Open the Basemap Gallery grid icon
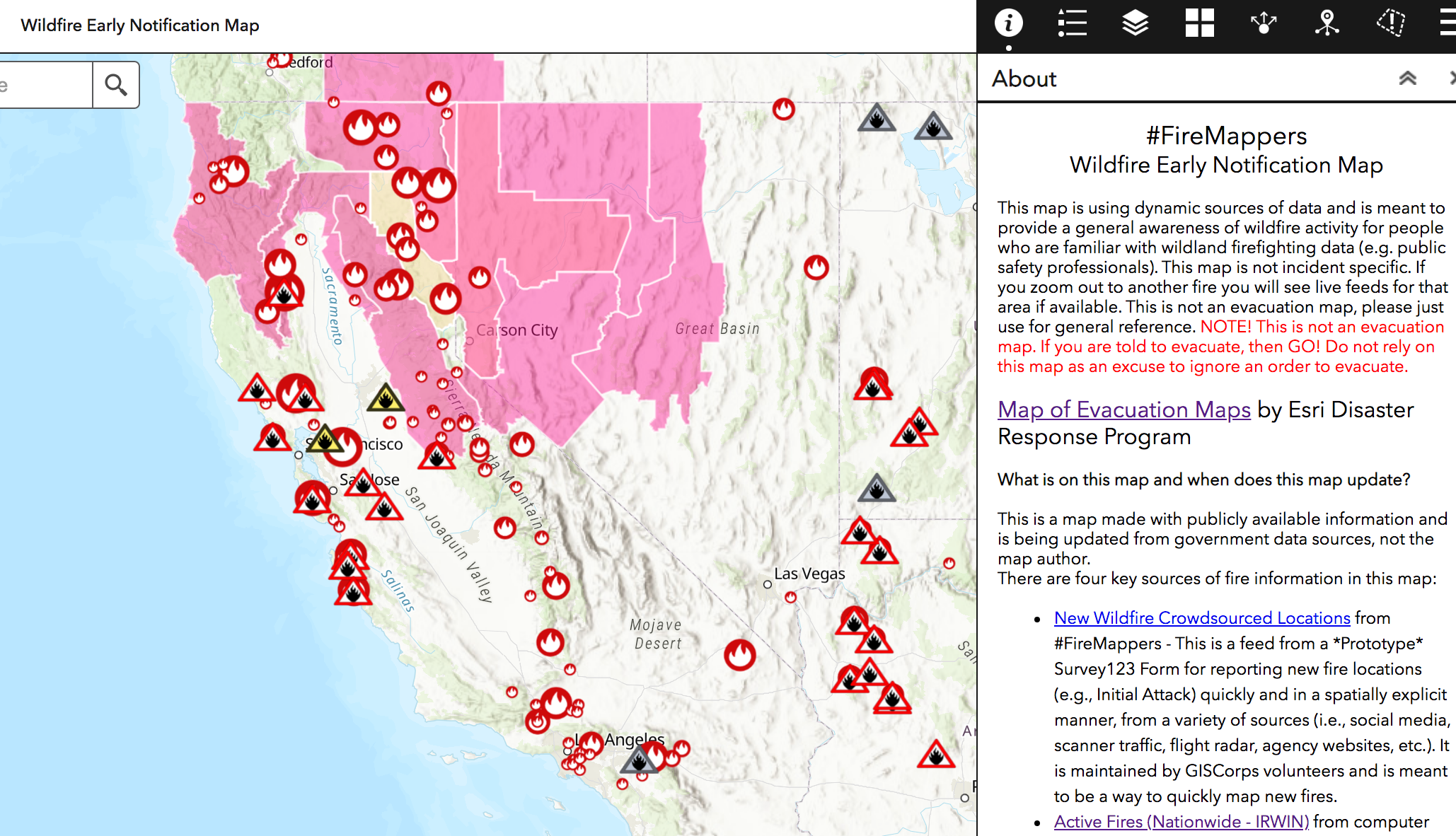The width and height of the screenshot is (1456, 836). 1200,23
